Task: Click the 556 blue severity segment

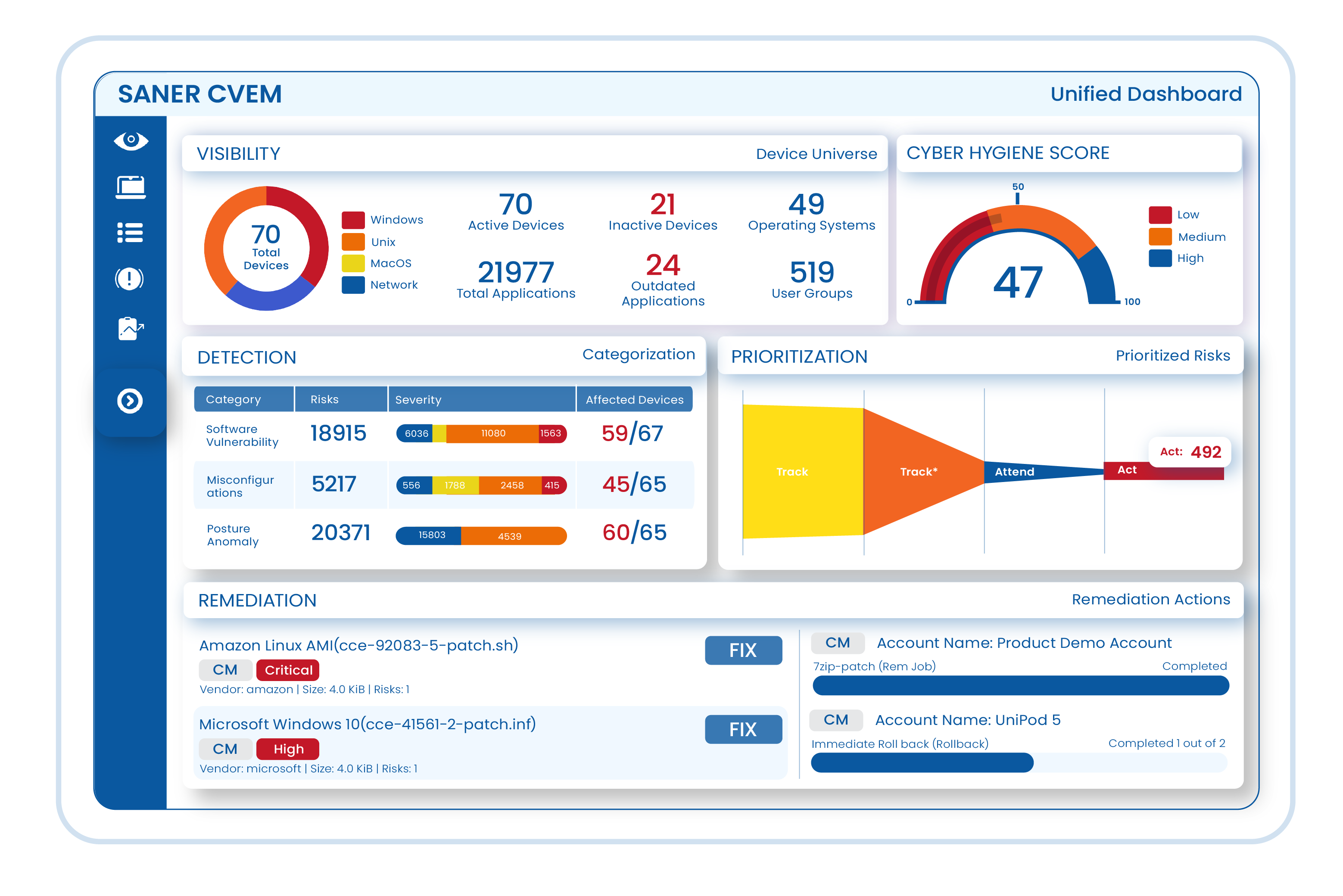Action: coord(414,486)
